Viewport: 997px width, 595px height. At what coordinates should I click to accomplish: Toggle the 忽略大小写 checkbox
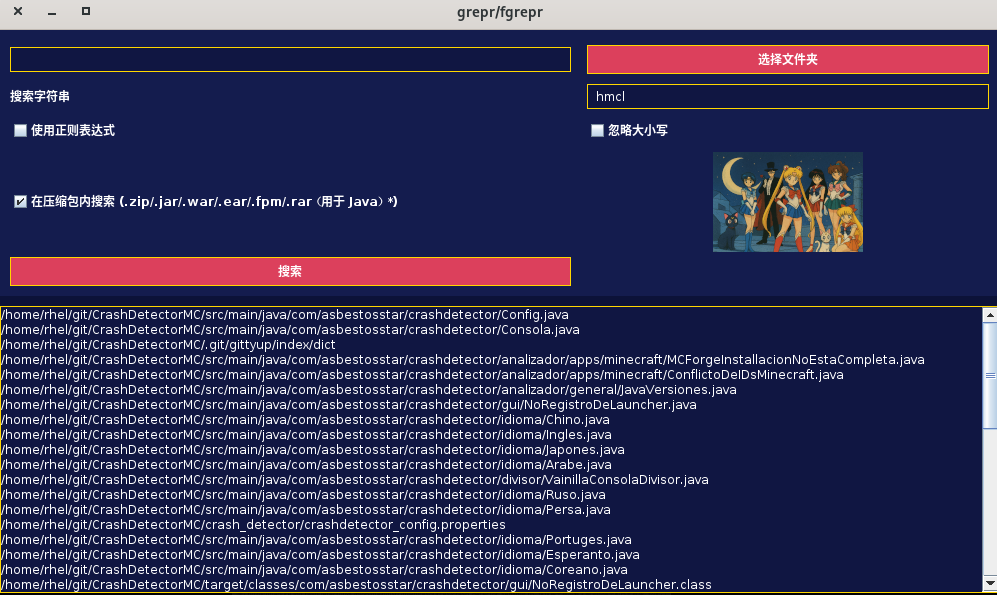598,131
